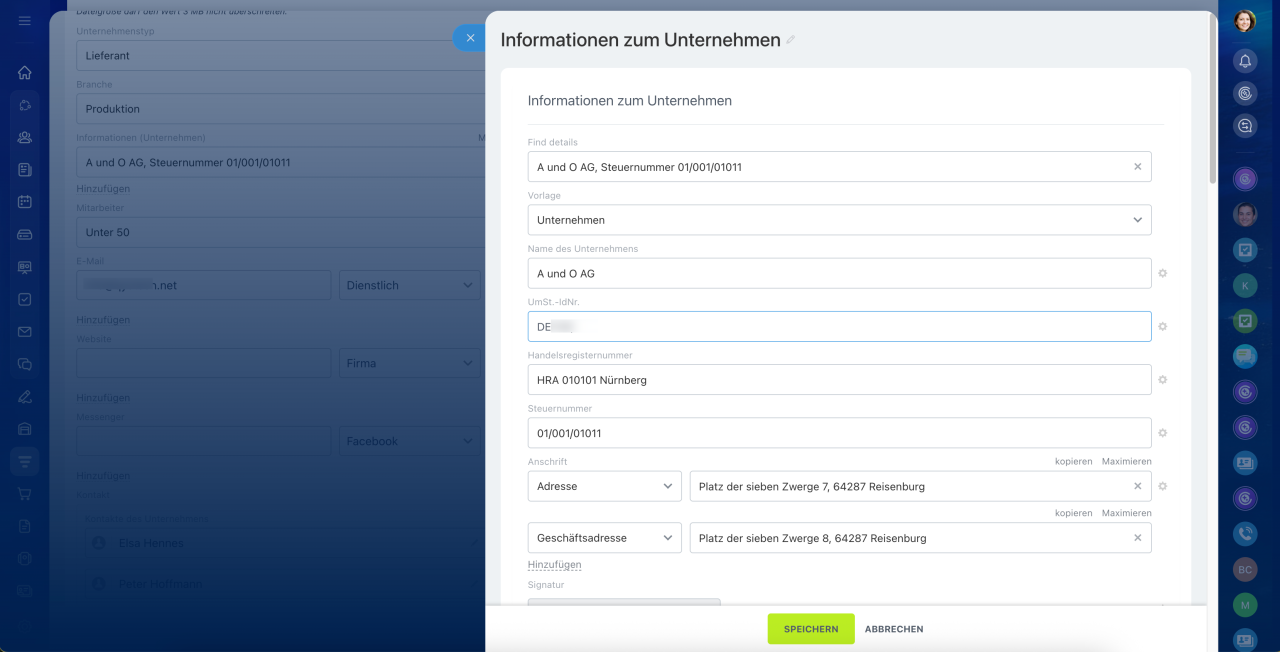Open the calendar icon in left sidebar
1280x652 pixels.
click(x=25, y=202)
